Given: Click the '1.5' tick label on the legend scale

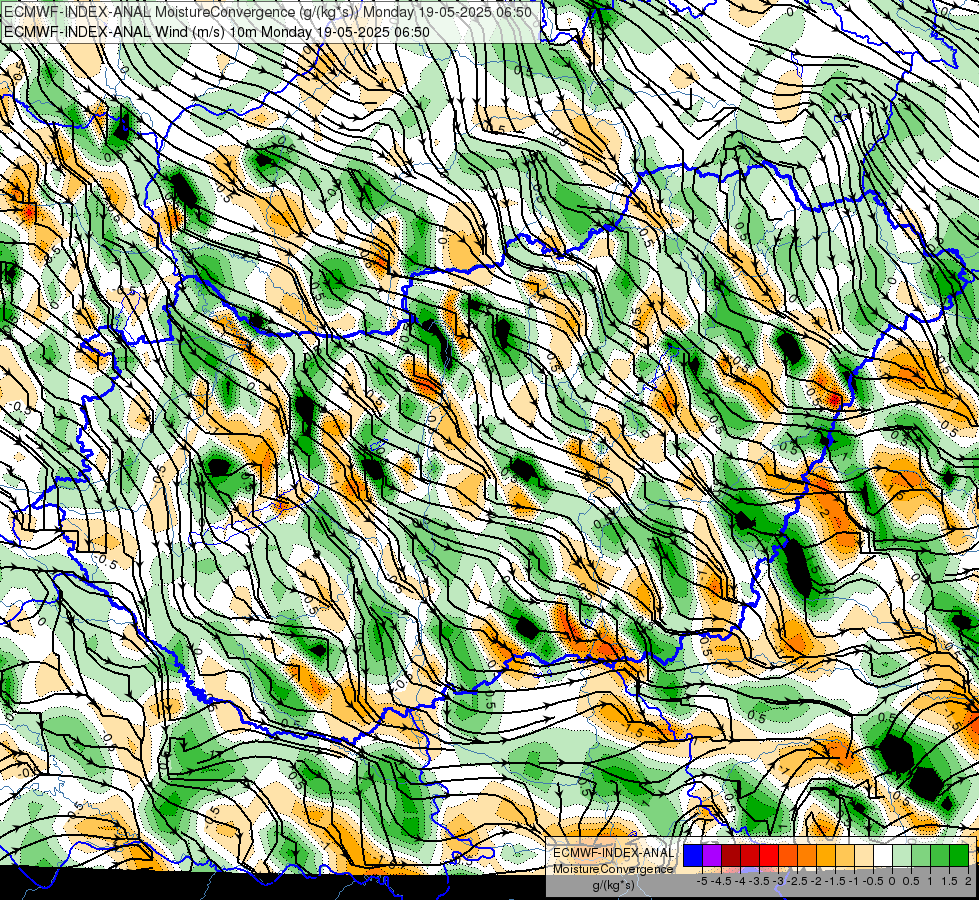Looking at the screenshot, I should pyautogui.click(x=949, y=881).
